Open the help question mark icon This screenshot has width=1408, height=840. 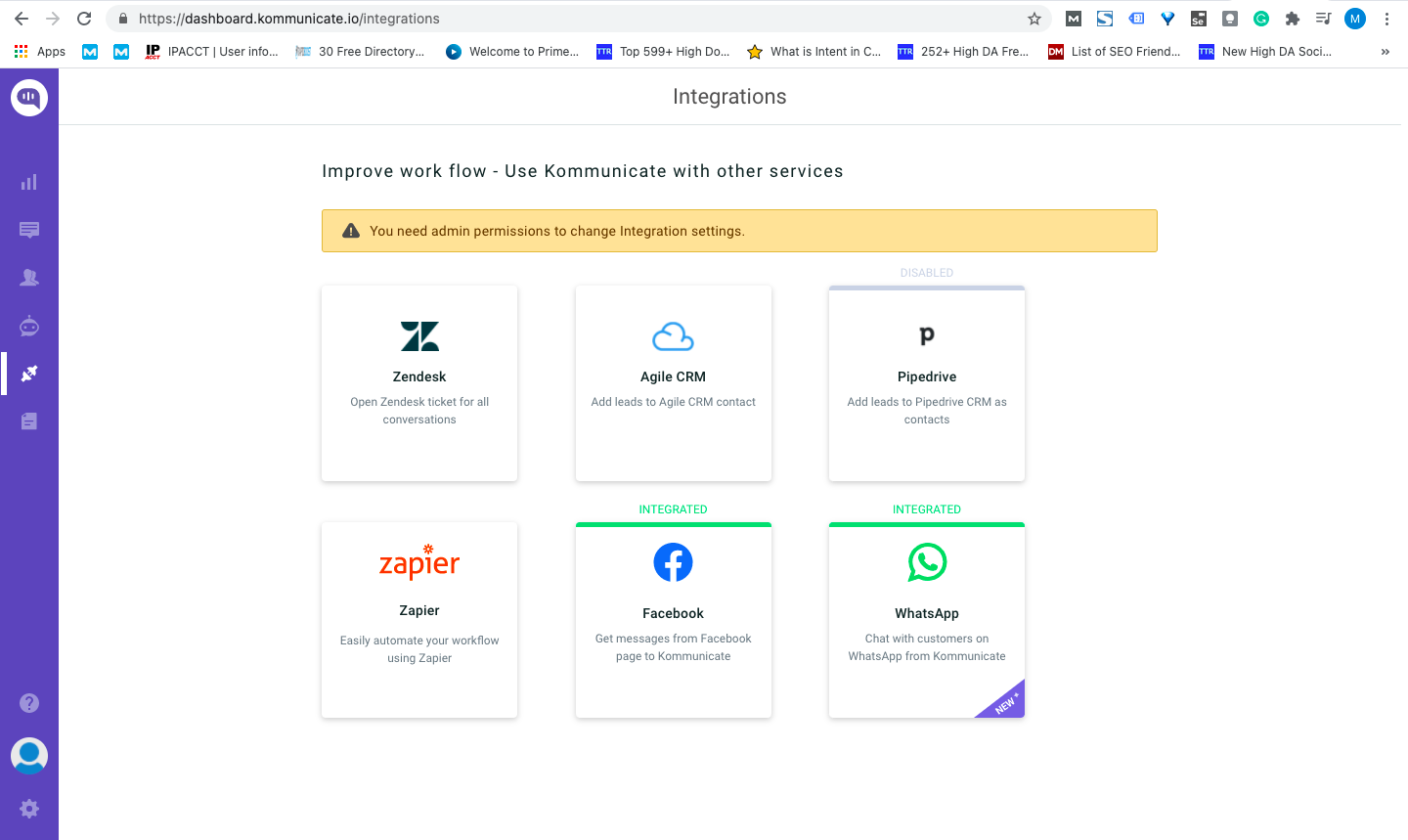pyautogui.click(x=29, y=703)
